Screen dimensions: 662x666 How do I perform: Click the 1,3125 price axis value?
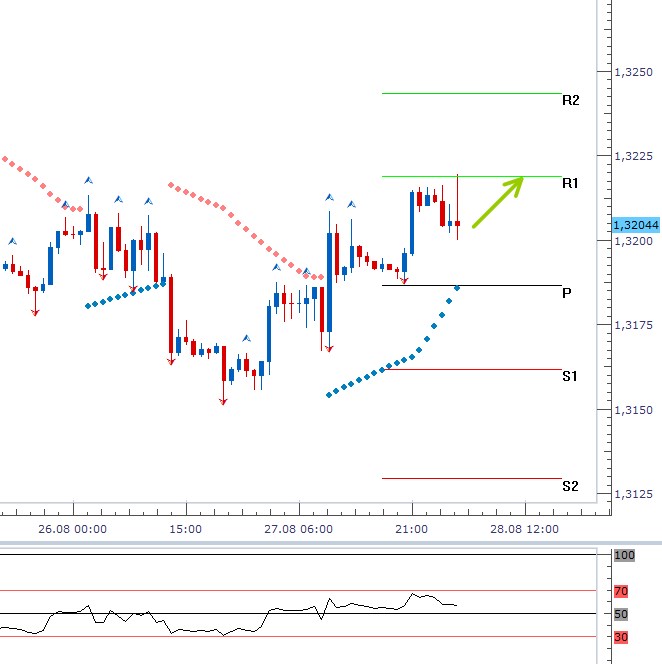pyautogui.click(x=633, y=494)
